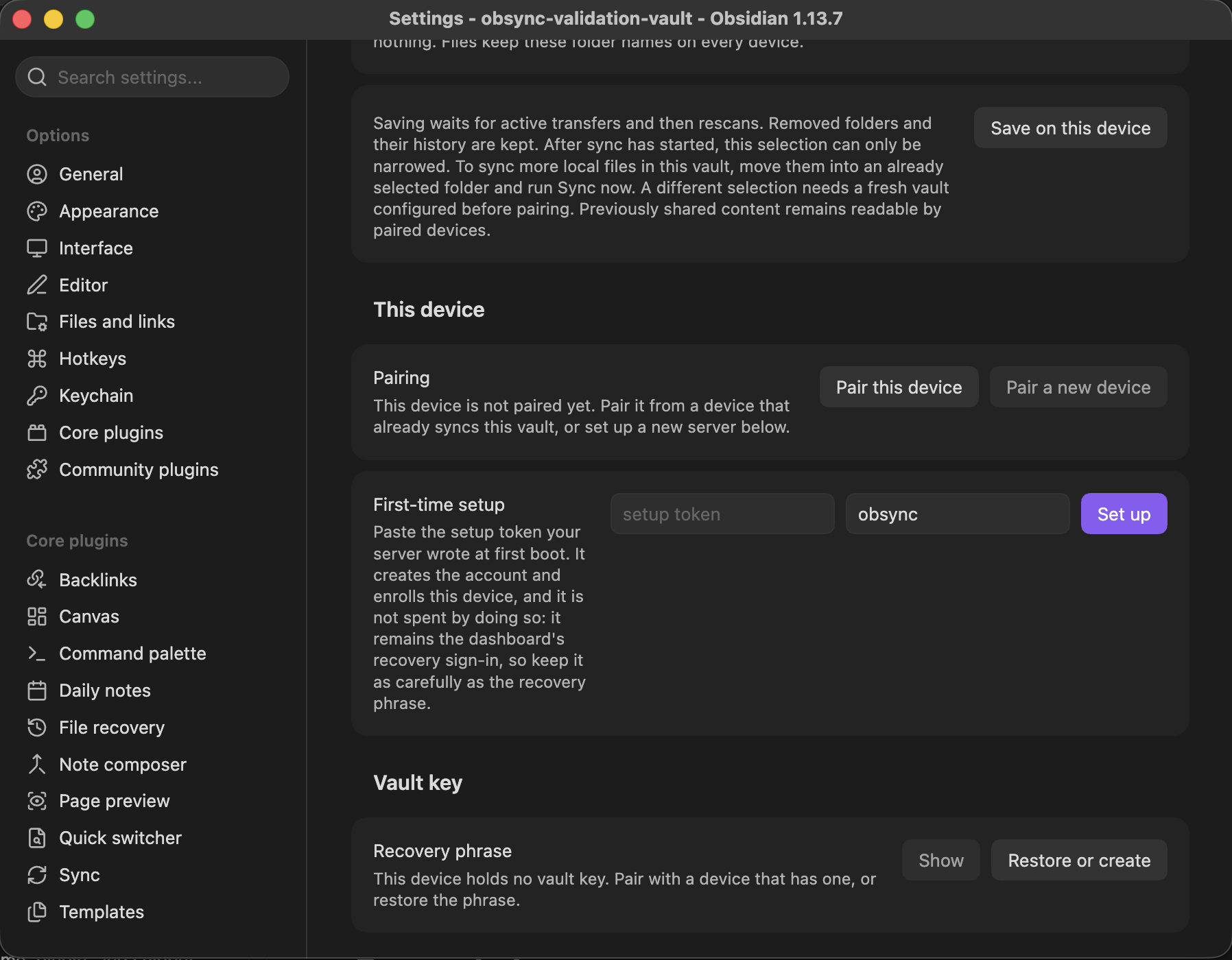Screen dimensions: 1232x960
Task: Click the Editor pencil icon
Action: coord(37,285)
